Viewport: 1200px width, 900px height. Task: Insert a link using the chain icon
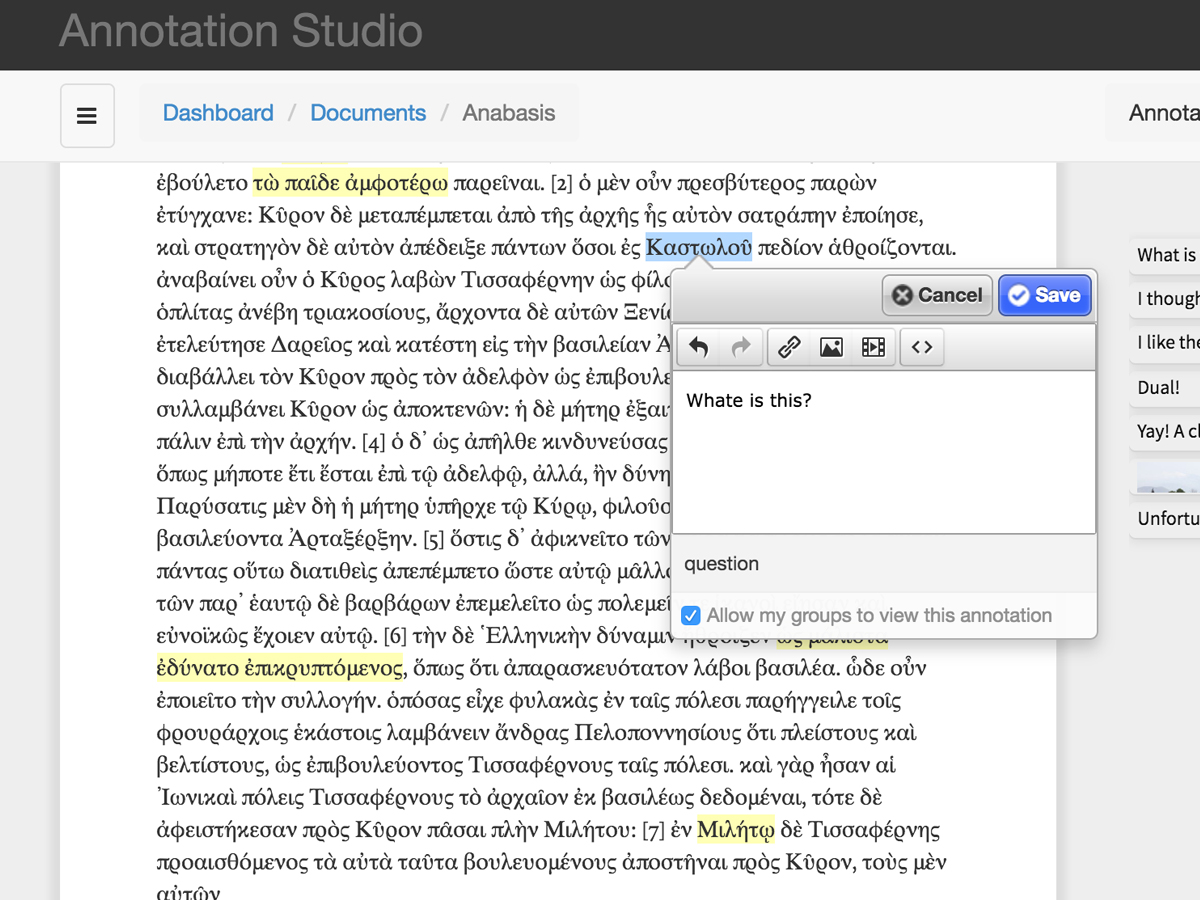point(789,347)
